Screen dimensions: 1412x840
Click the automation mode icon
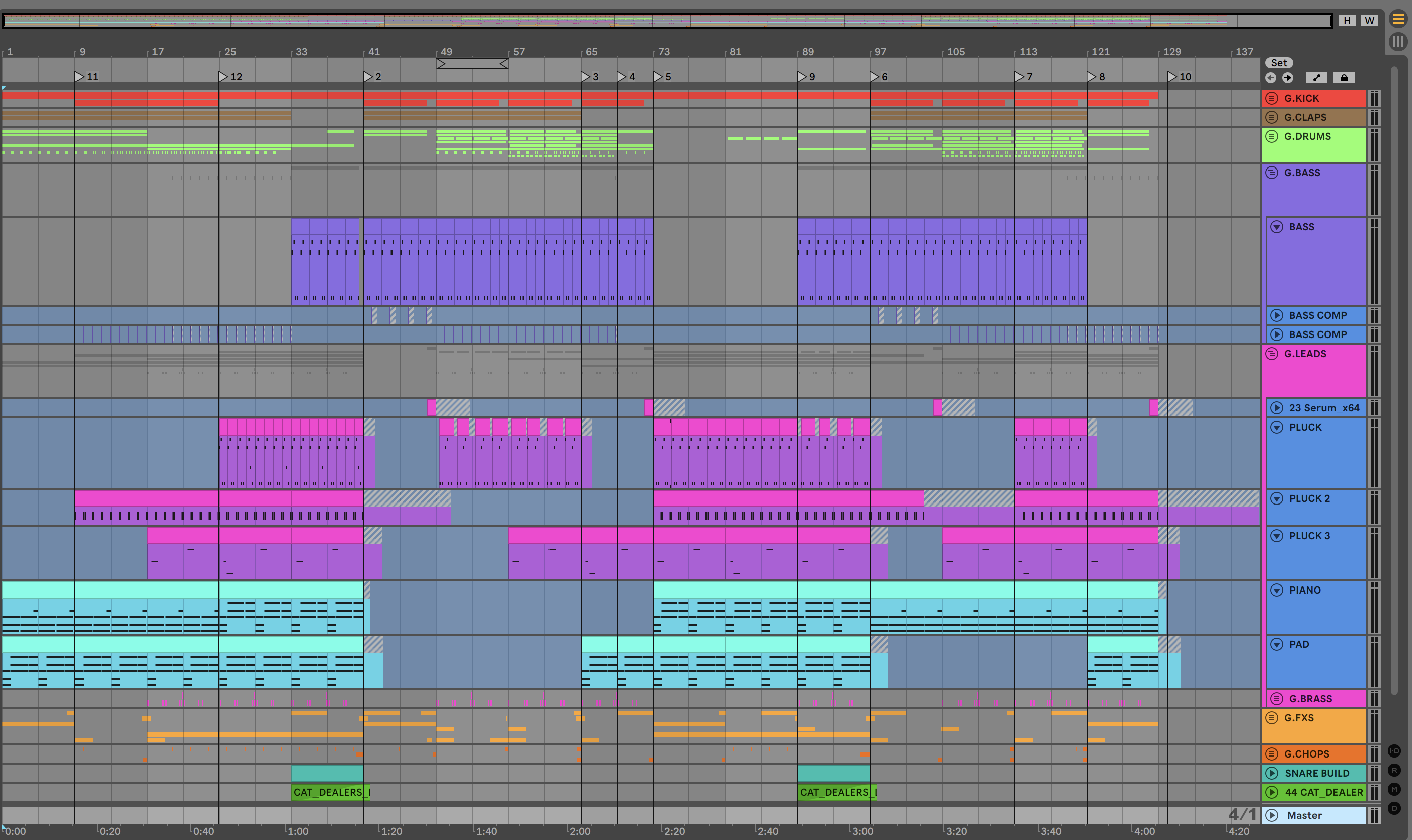click(1317, 78)
